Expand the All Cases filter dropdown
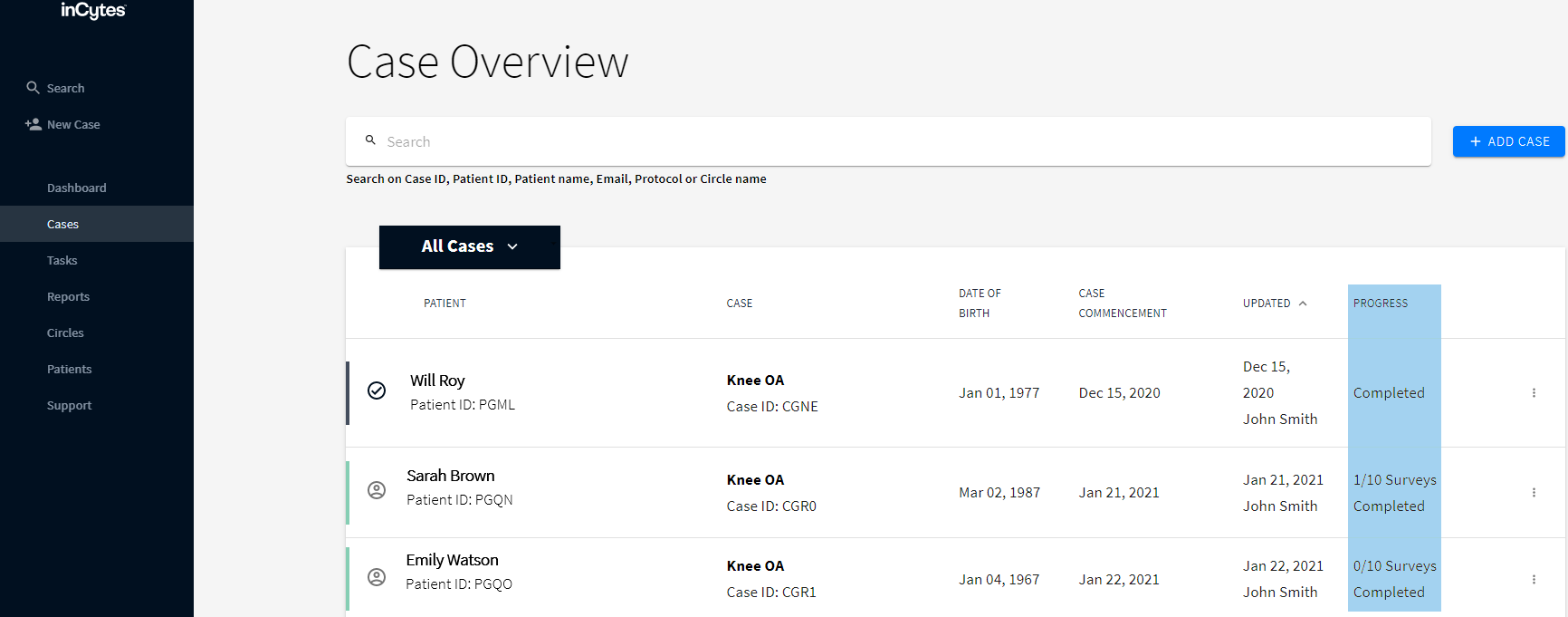1568x617 pixels. tap(469, 246)
